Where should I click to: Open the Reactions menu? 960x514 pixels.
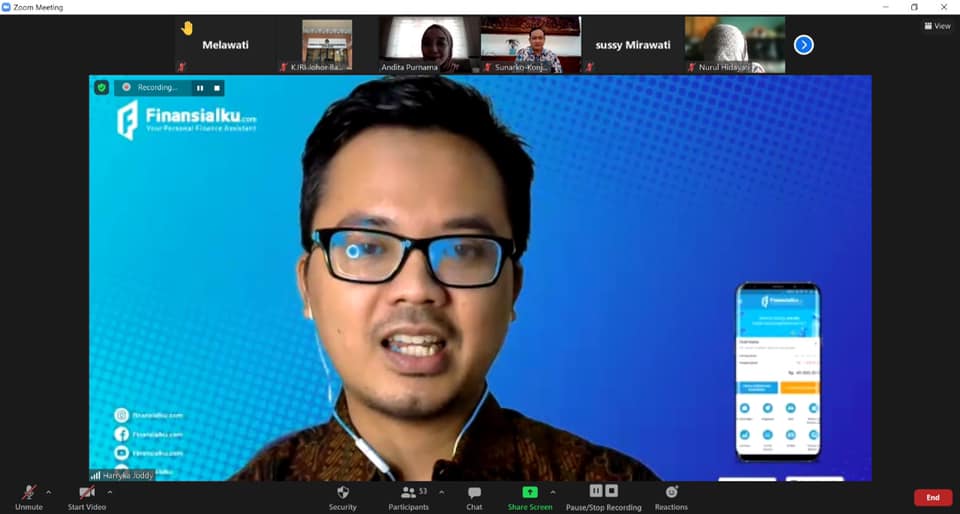click(671, 494)
